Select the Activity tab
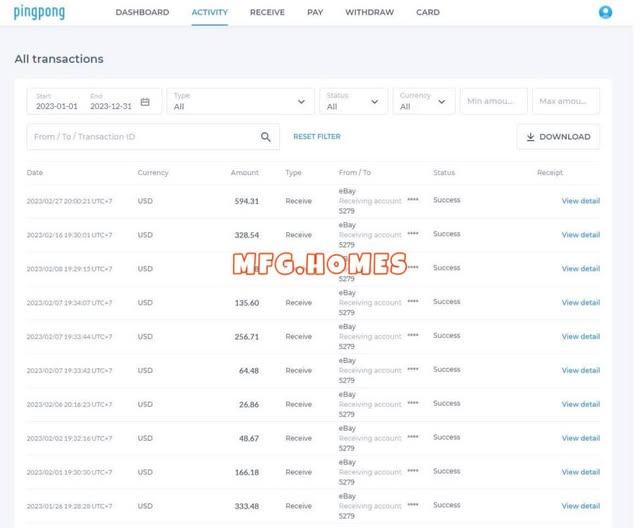This screenshot has width=640, height=528. tap(209, 12)
